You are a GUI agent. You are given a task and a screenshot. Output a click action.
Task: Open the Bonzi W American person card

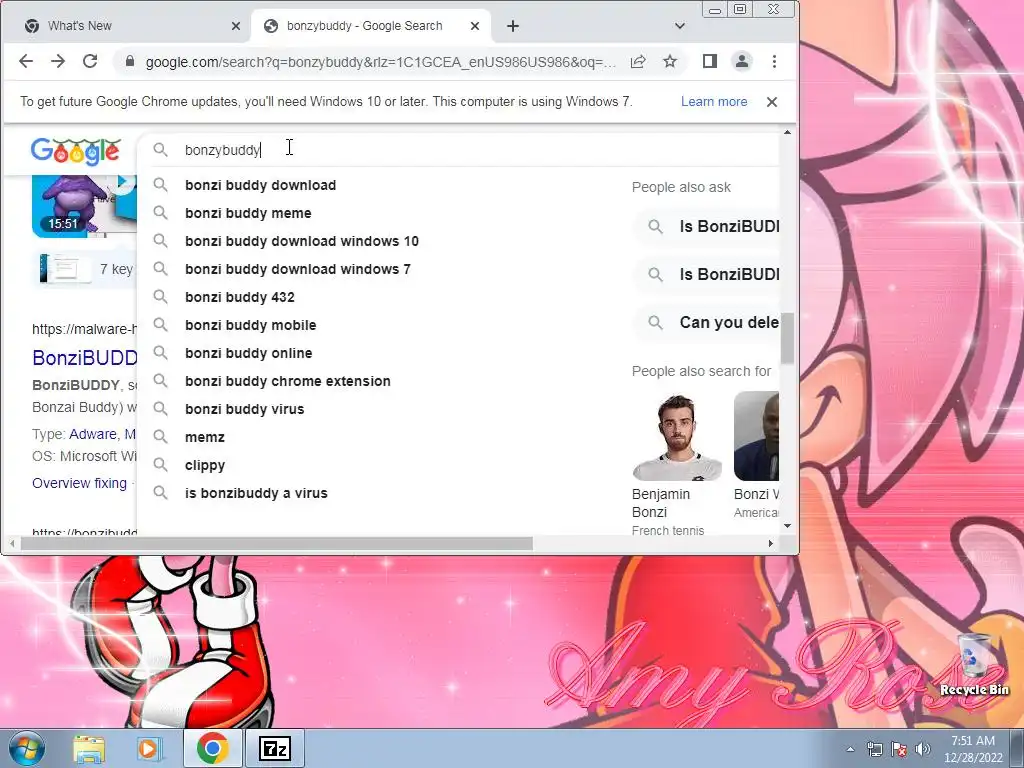pyautogui.click(x=756, y=456)
